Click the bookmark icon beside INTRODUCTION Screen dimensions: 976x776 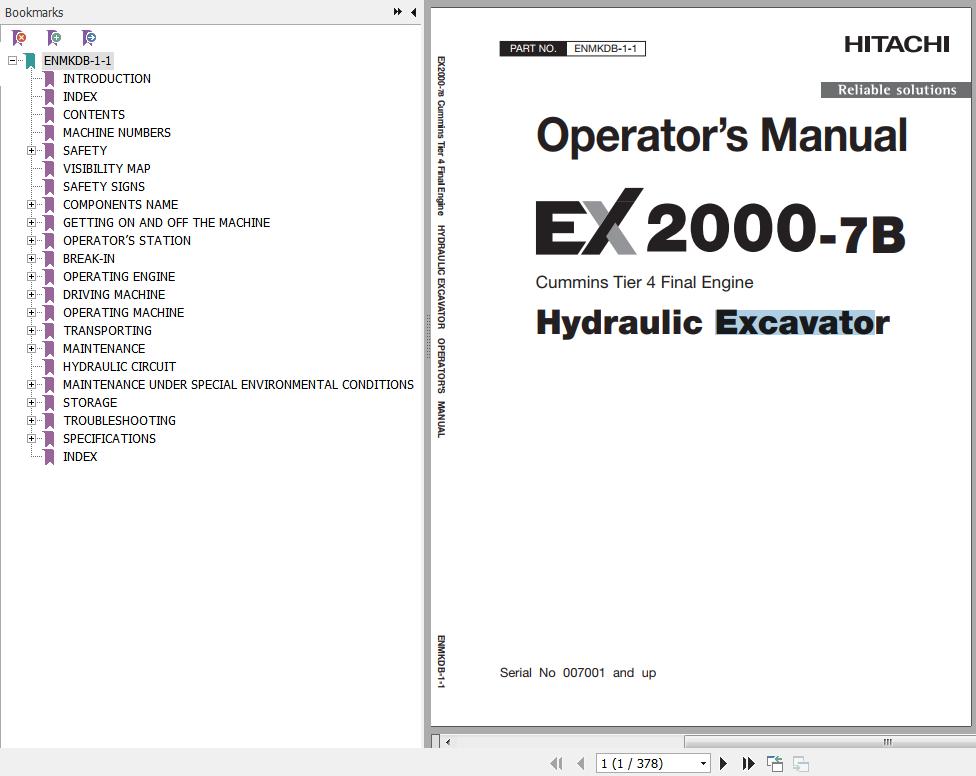coord(49,78)
